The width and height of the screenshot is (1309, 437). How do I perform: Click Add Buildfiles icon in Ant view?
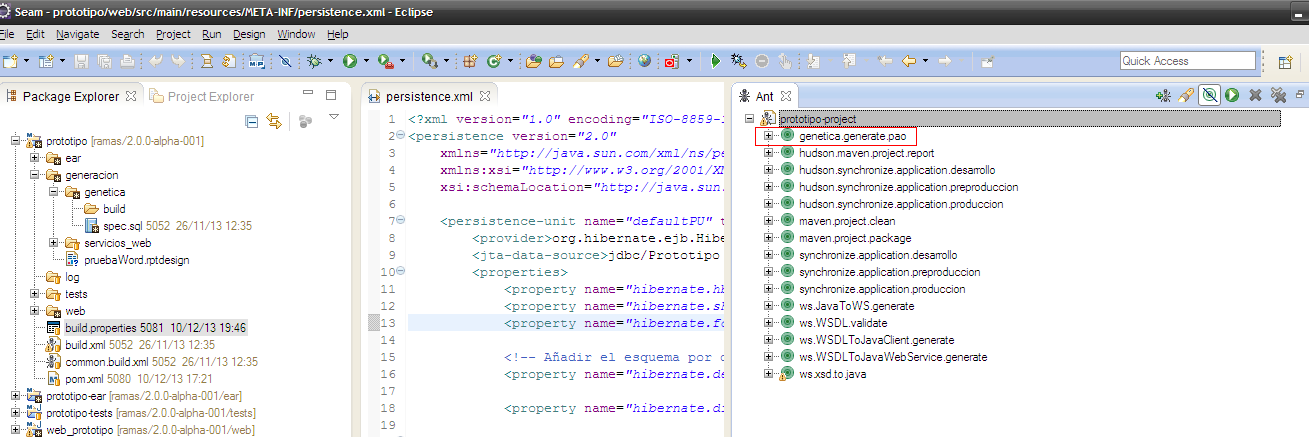[x=1163, y=96]
